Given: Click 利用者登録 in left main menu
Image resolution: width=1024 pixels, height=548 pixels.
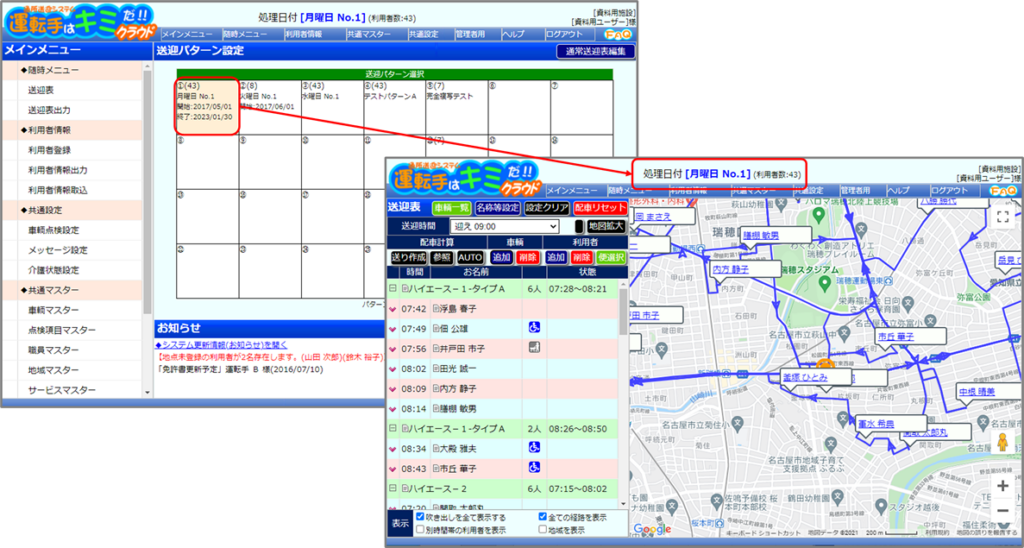Looking at the screenshot, I should [49, 150].
